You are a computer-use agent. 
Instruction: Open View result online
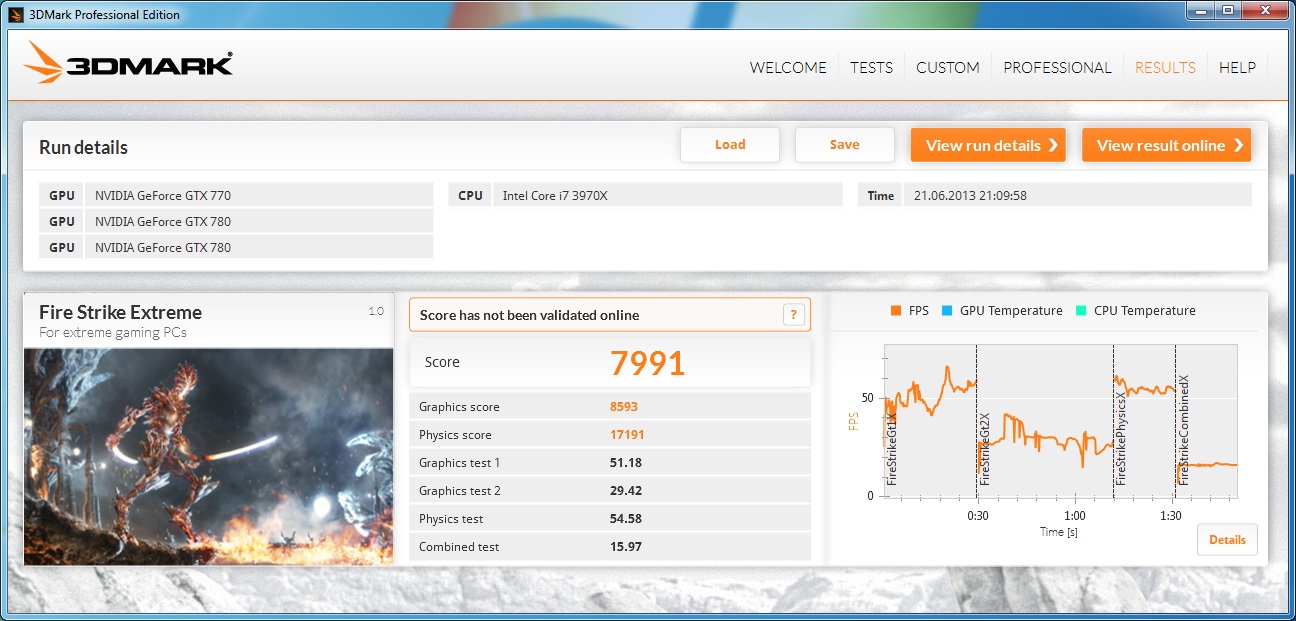[1167, 145]
